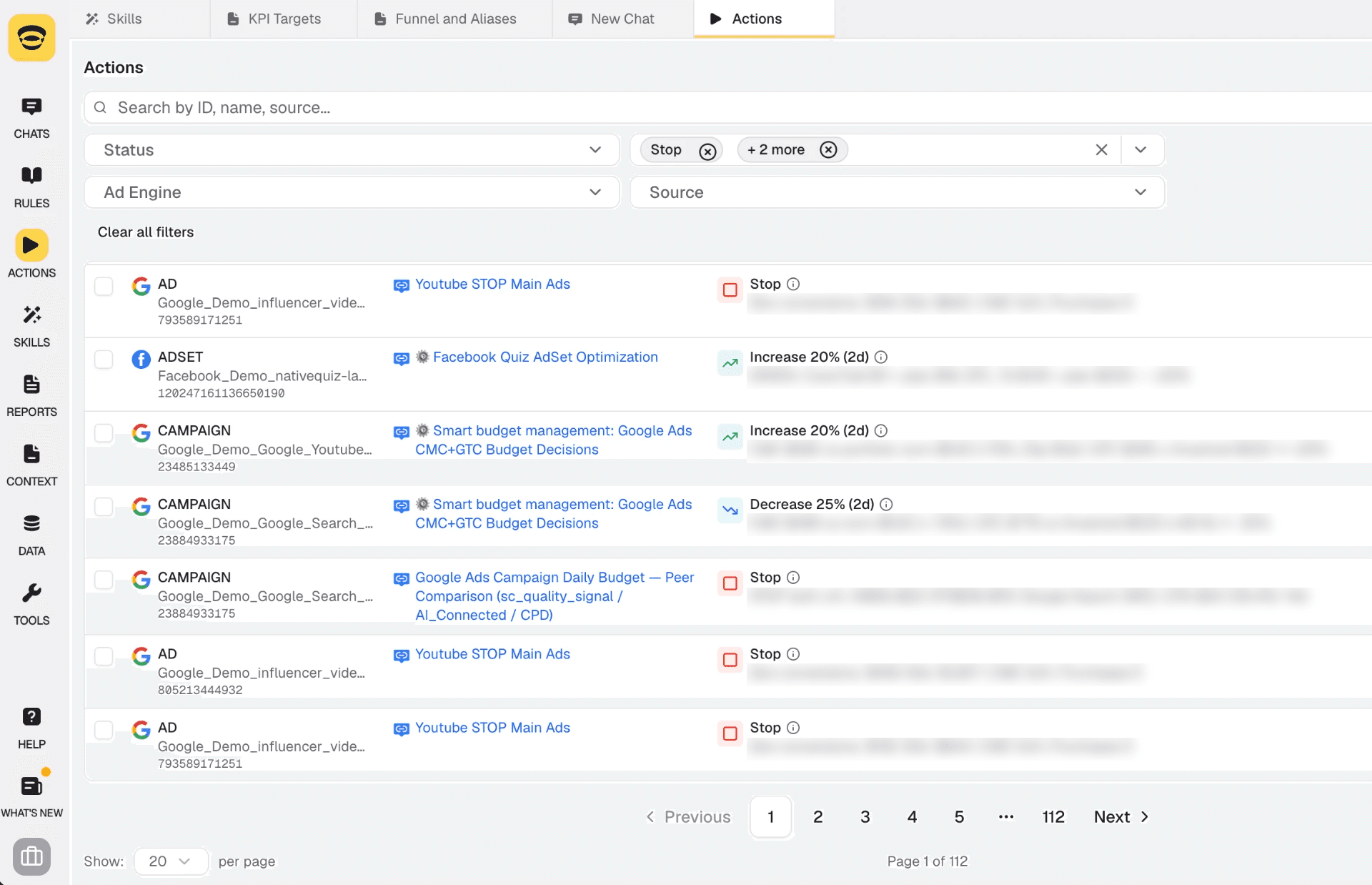1372x885 pixels.
Task: Switch to the Skills tab
Action: click(x=114, y=19)
